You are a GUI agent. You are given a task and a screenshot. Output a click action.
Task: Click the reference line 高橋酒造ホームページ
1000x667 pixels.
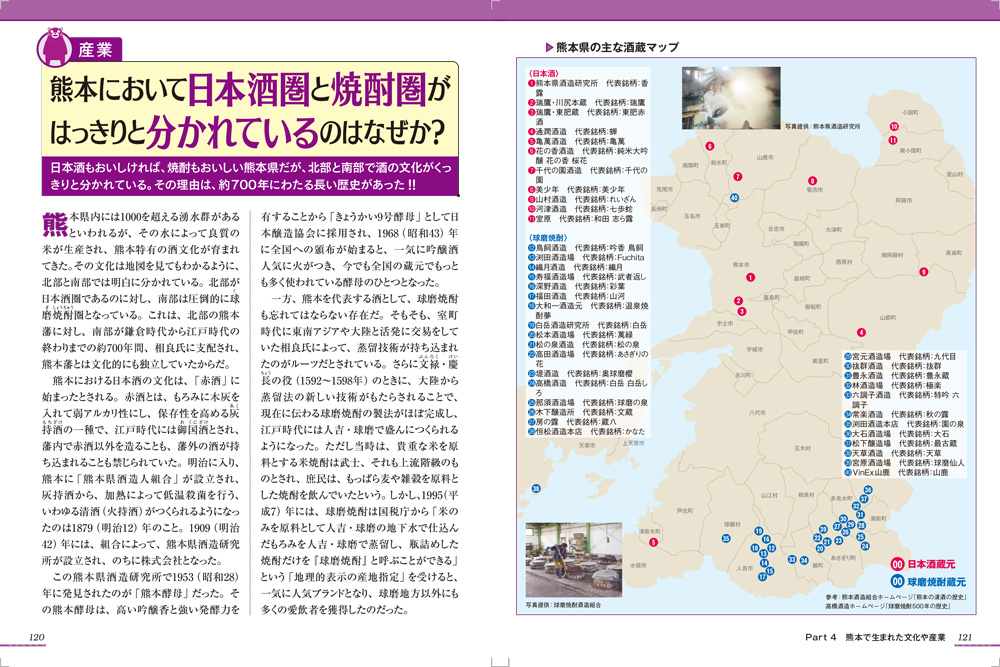[888, 606]
